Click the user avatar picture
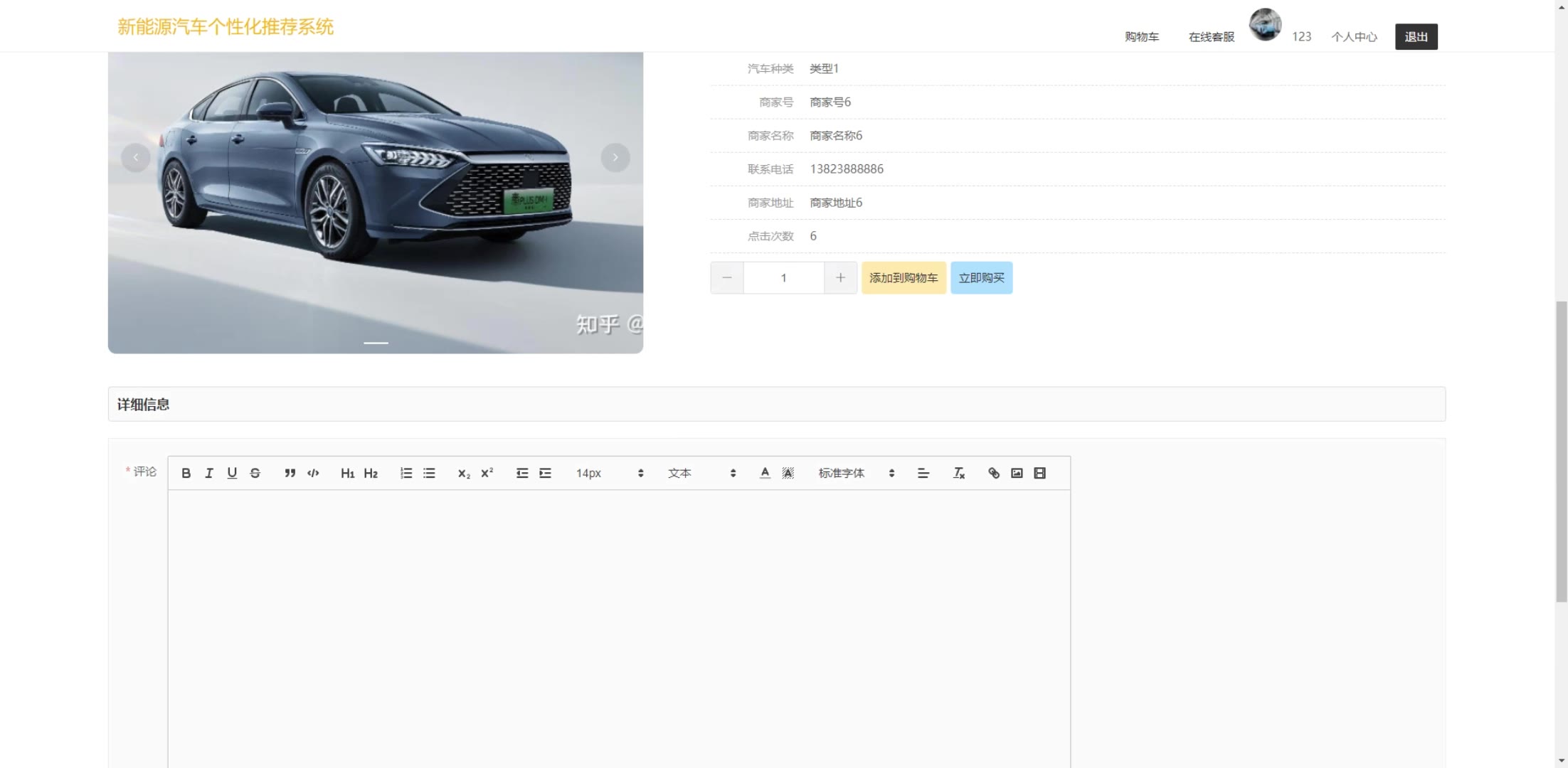This screenshot has width=1568, height=768. 1265,25
